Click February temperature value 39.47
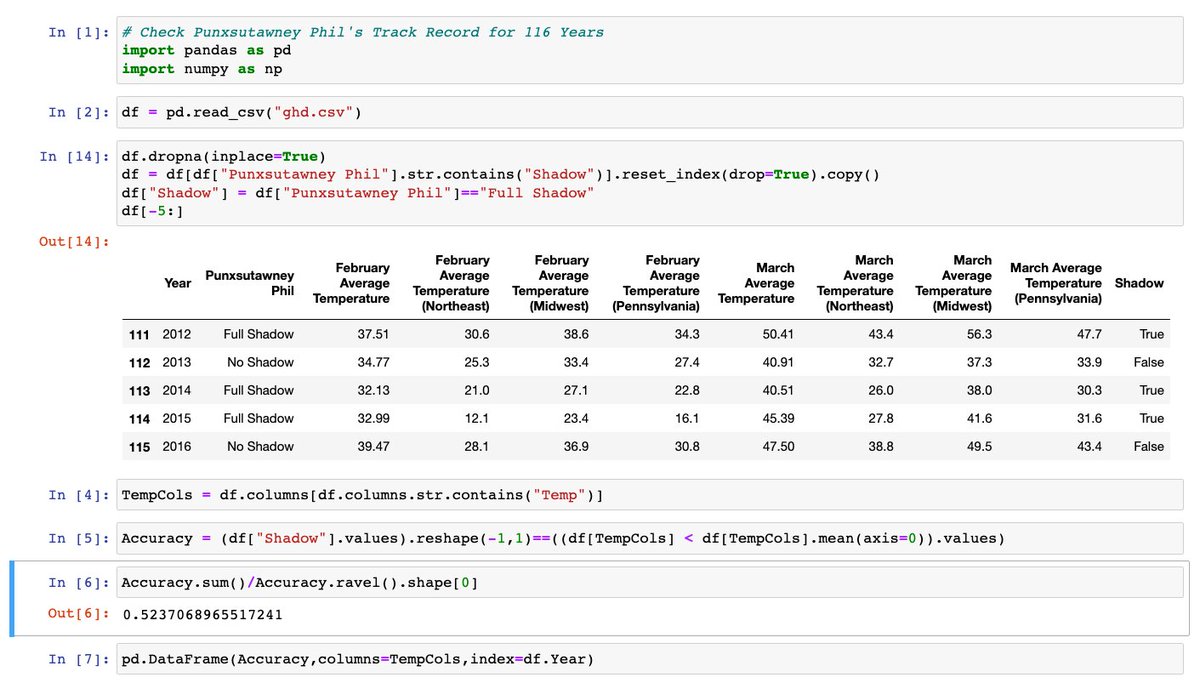Image resolution: width=1200 pixels, height=683 pixels. coord(374,446)
